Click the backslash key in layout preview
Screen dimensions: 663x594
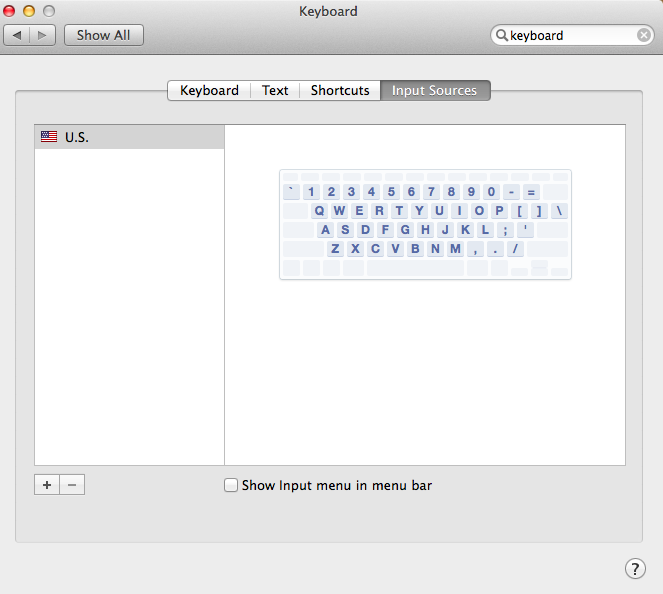[x=559, y=211]
